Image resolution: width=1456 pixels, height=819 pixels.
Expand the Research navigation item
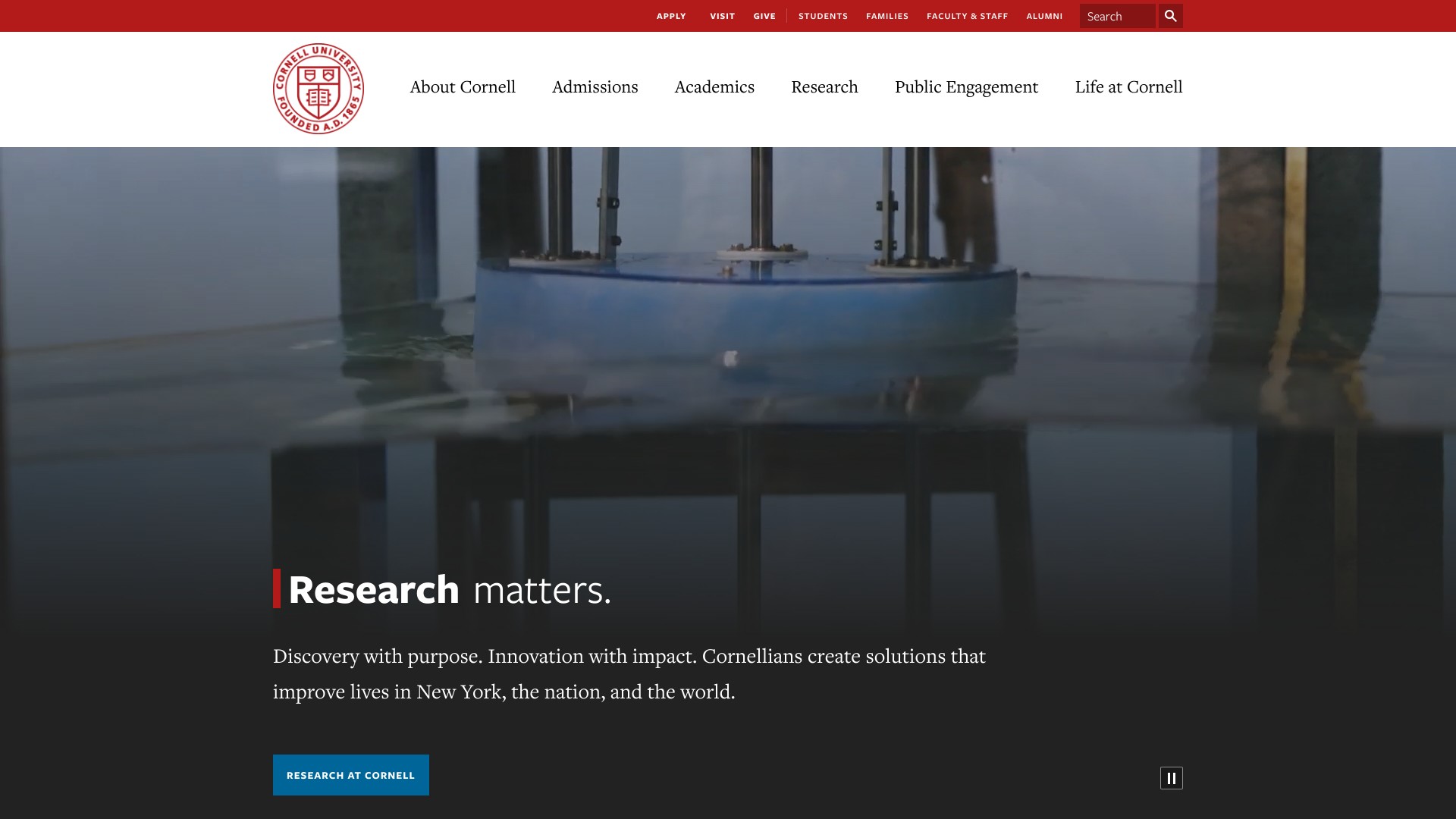pos(824,87)
